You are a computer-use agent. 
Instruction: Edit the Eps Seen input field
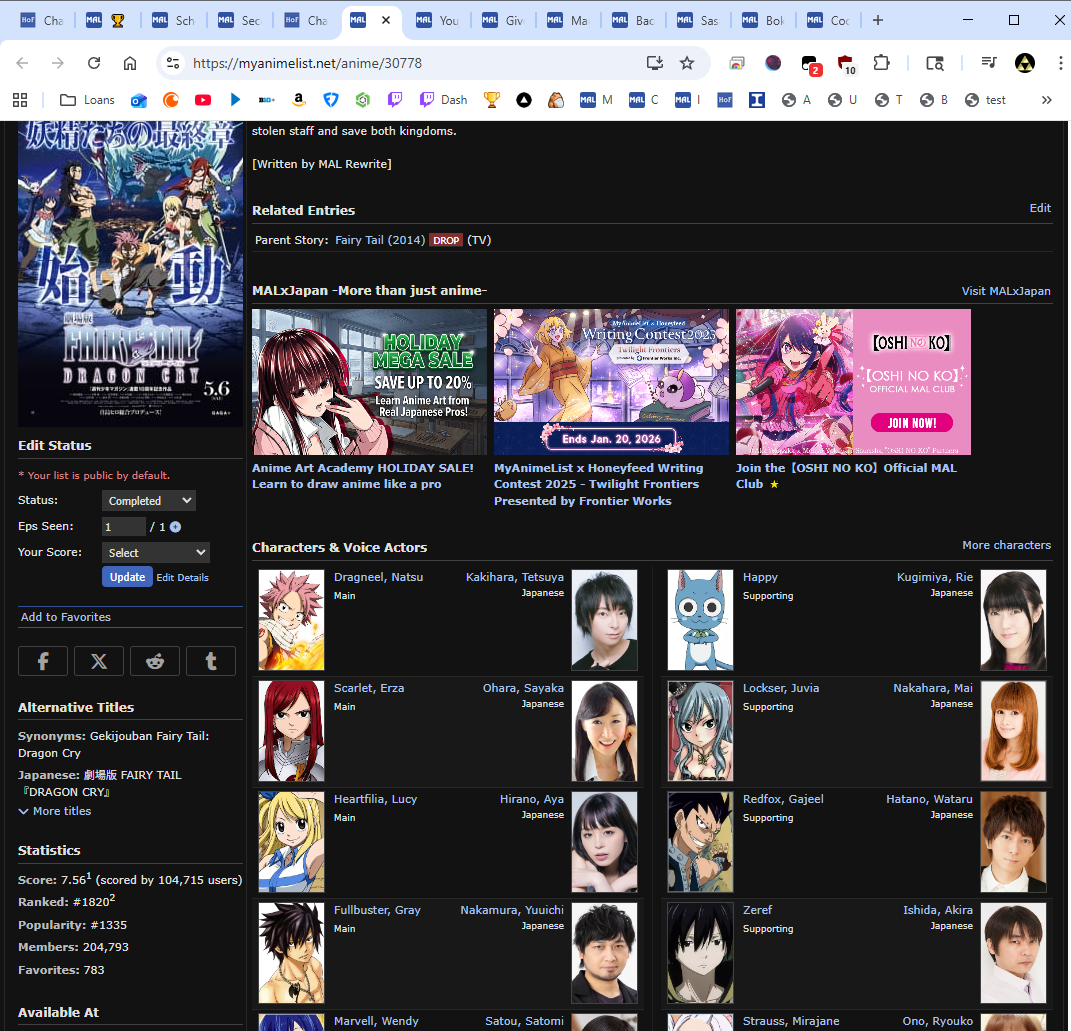[x=124, y=527]
